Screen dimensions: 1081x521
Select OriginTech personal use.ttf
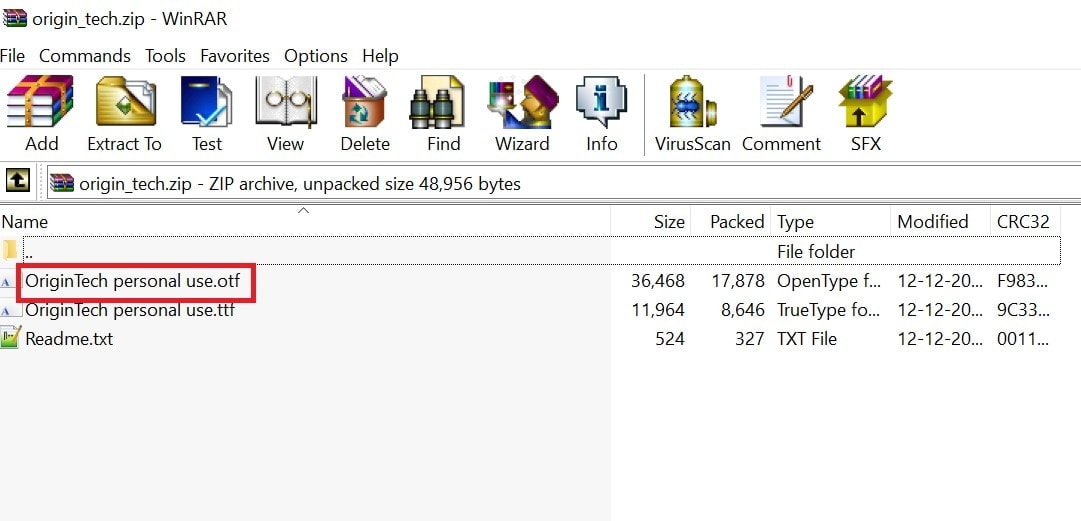tap(130, 310)
